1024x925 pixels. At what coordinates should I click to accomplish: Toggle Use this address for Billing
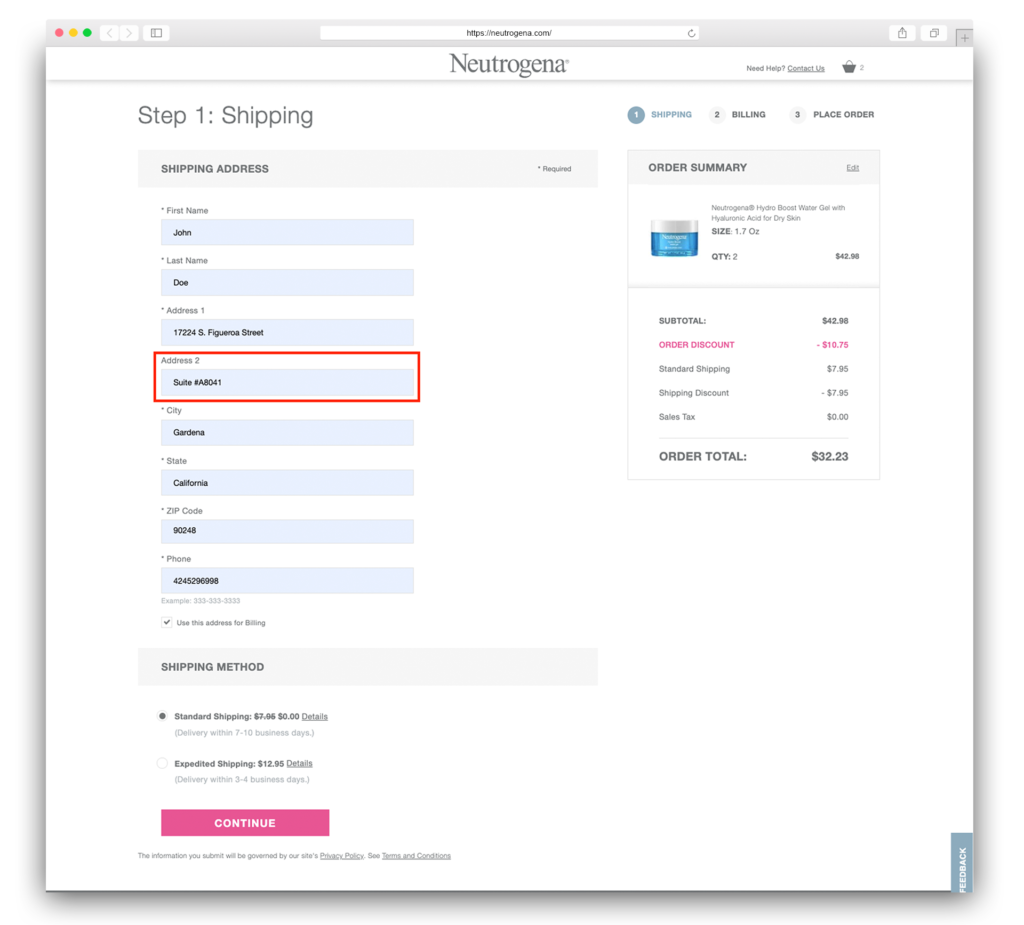tap(167, 622)
